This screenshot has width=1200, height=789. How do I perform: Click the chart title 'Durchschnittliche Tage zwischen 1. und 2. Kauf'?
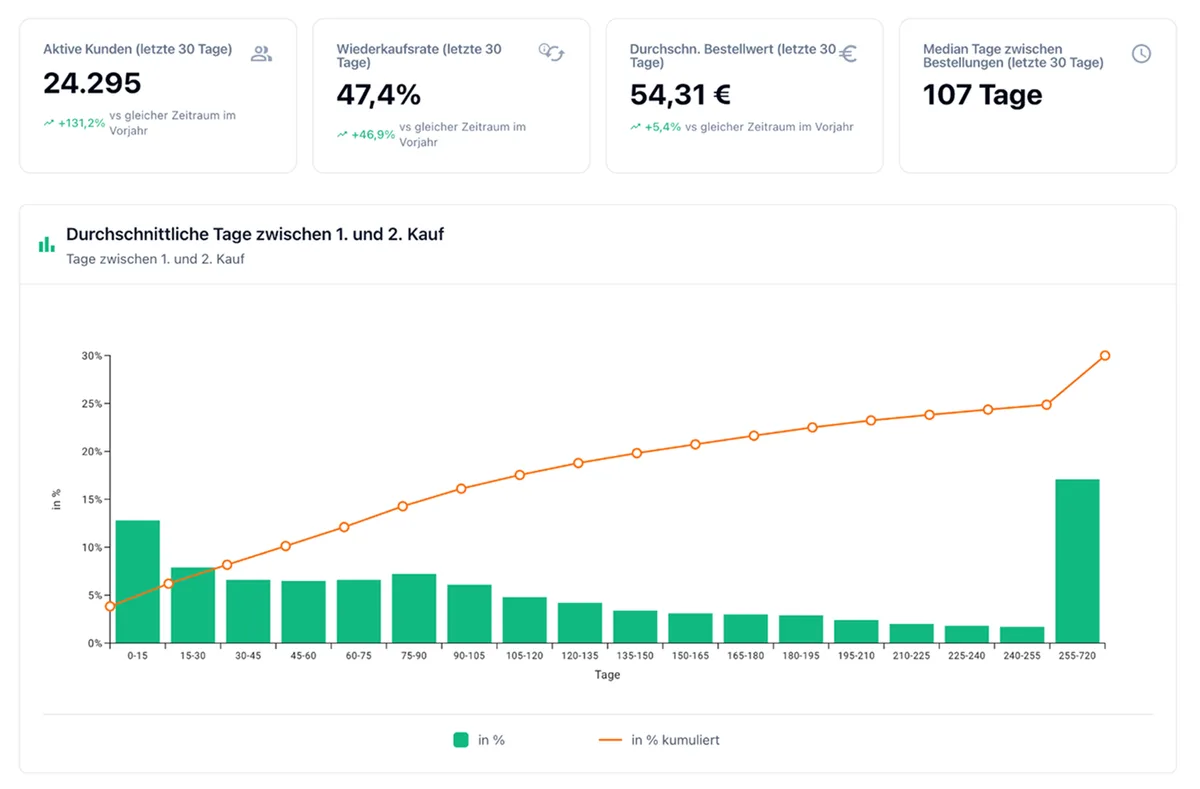[255, 234]
